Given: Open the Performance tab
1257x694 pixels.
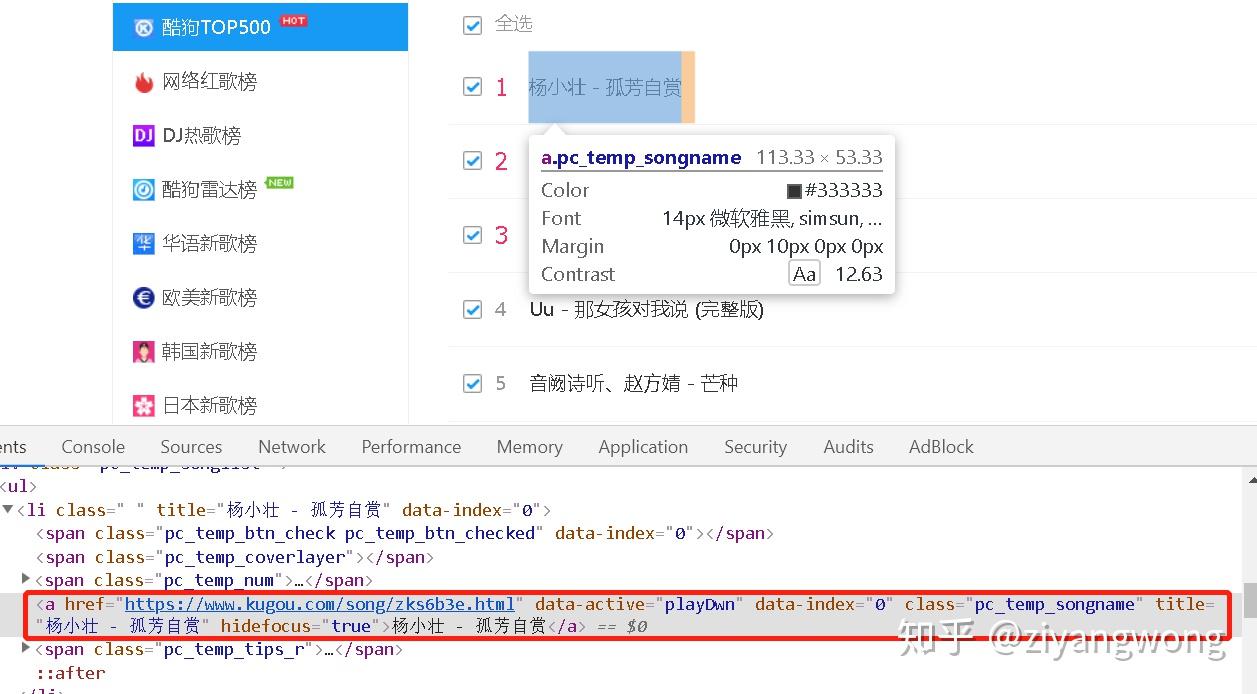Looking at the screenshot, I should [411, 447].
